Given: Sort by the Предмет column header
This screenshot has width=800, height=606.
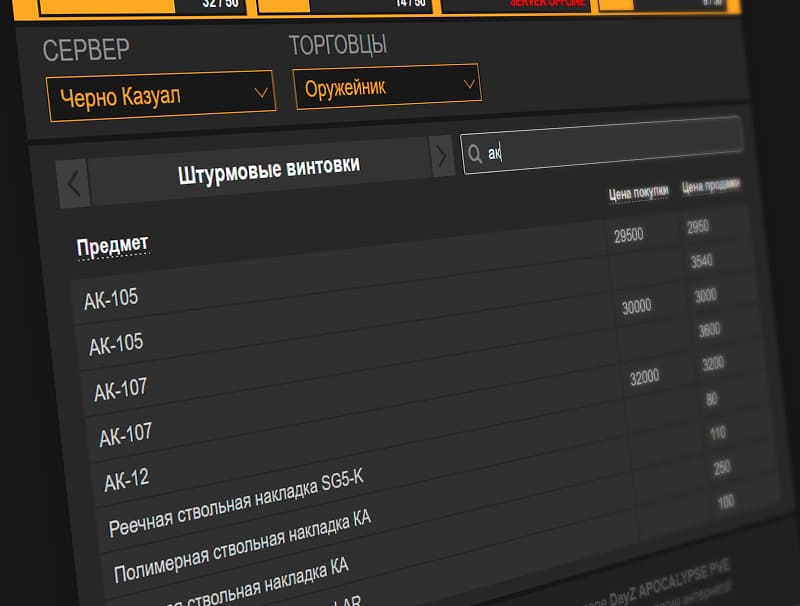Looking at the screenshot, I should click(112, 244).
